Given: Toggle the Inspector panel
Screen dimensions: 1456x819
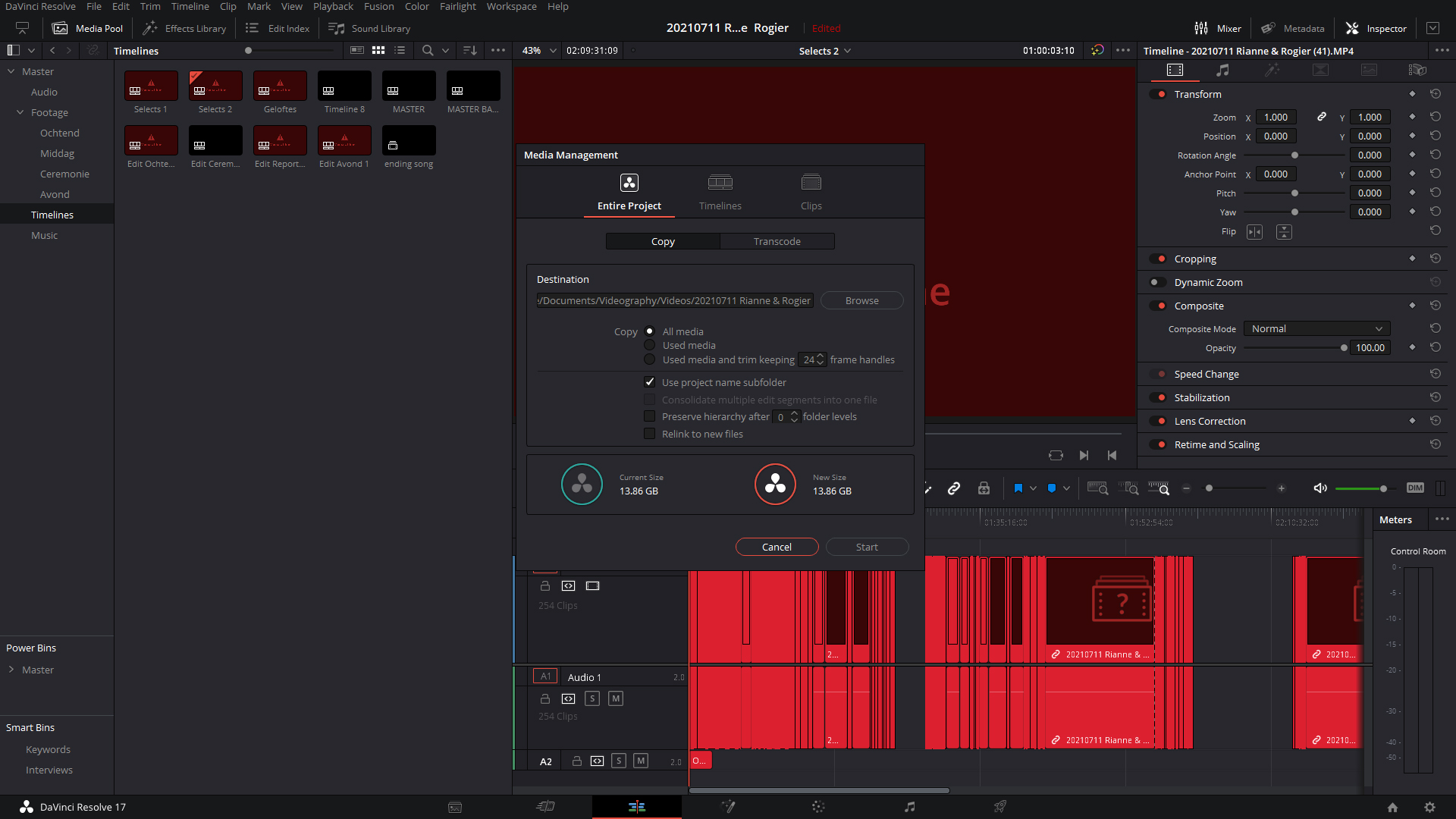Looking at the screenshot, I should click(1376, 28).
